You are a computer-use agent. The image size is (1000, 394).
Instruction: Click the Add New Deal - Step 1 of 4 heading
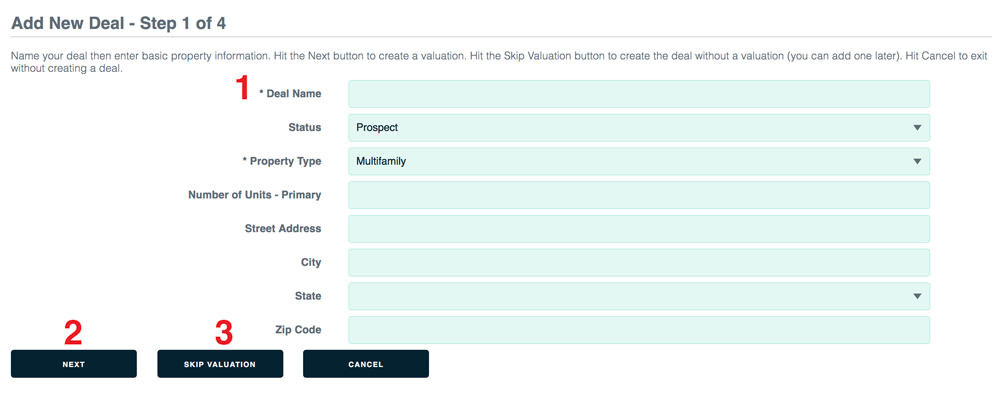(x=119, y=24)
